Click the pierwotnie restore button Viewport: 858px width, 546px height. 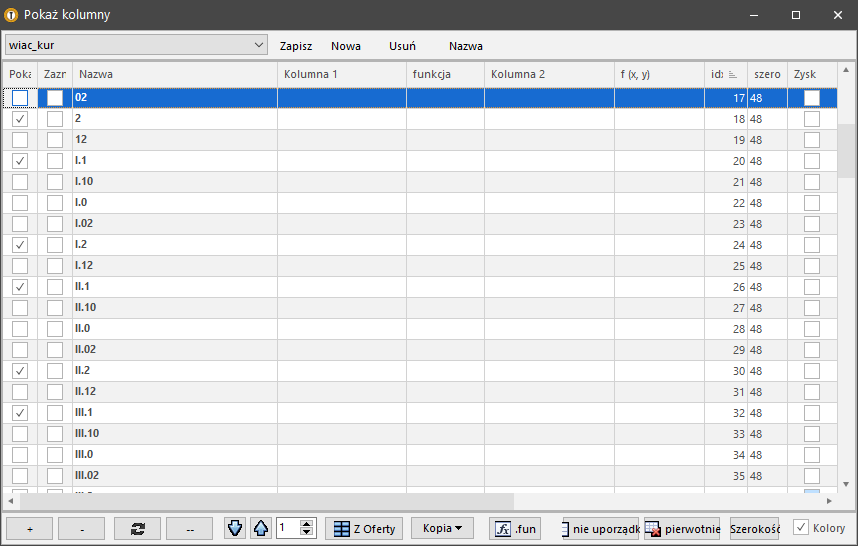click(x=682, y=529)
